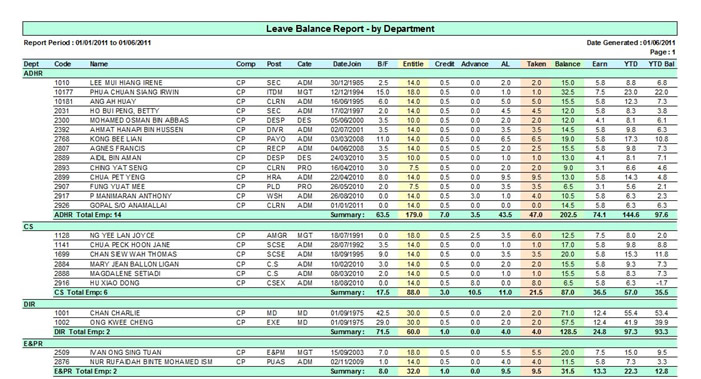Select the Entitle column header
The height and width of the screenshot is (379, 701).
pos(413,64)
